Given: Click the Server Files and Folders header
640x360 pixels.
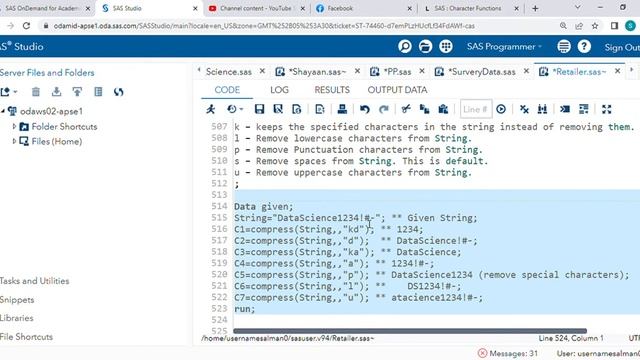Looking at the screenshot, I should (x=47, y=73).
